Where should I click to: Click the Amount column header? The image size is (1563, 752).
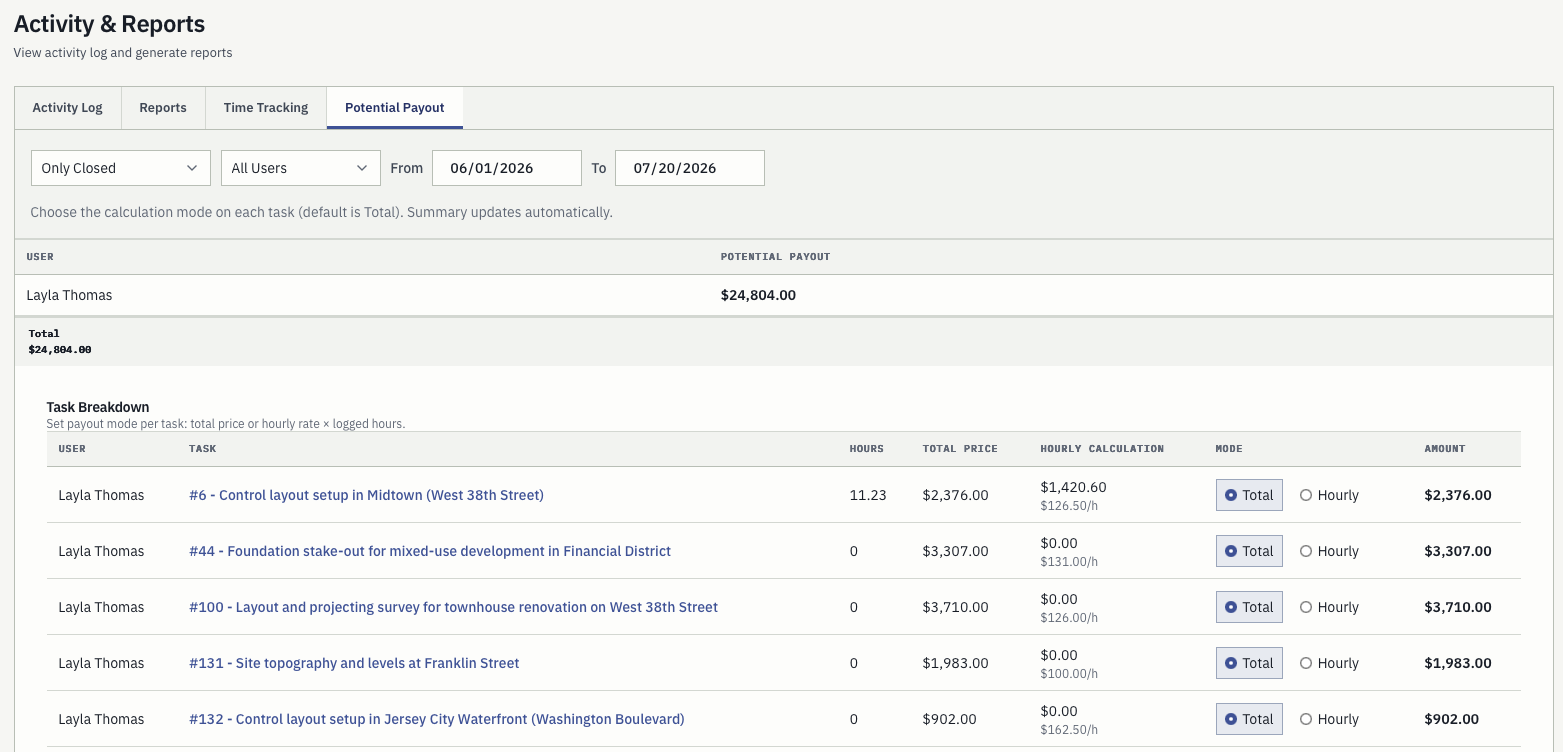(1445, 449)
